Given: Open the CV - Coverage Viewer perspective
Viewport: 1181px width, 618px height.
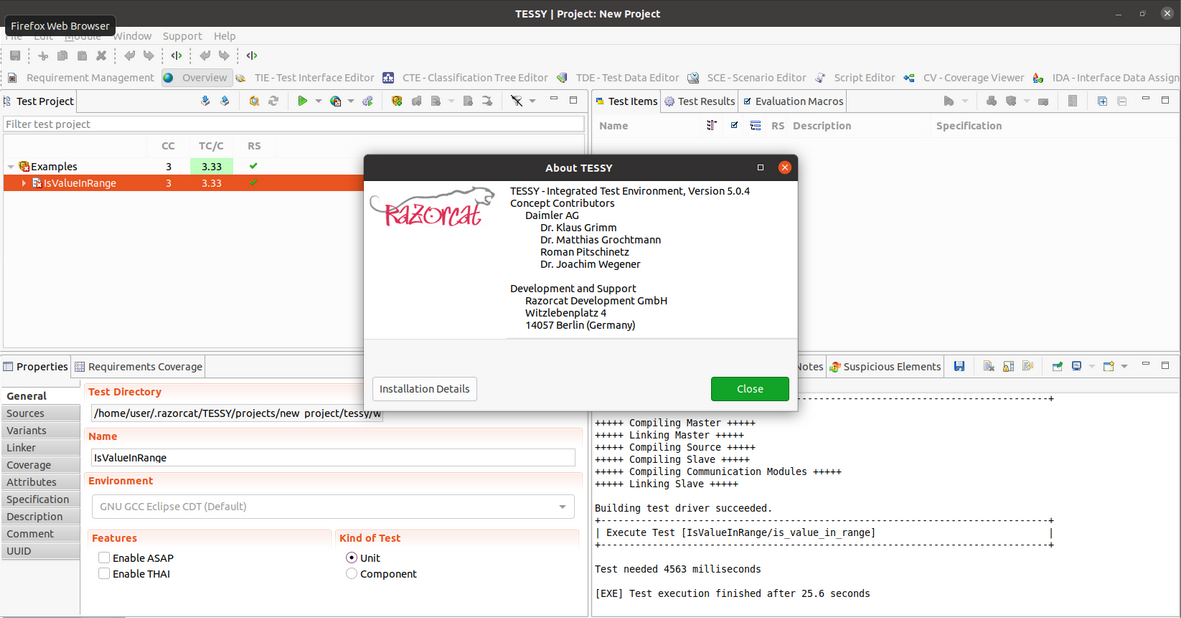Looking at the screenshot, I should point(964,78).
